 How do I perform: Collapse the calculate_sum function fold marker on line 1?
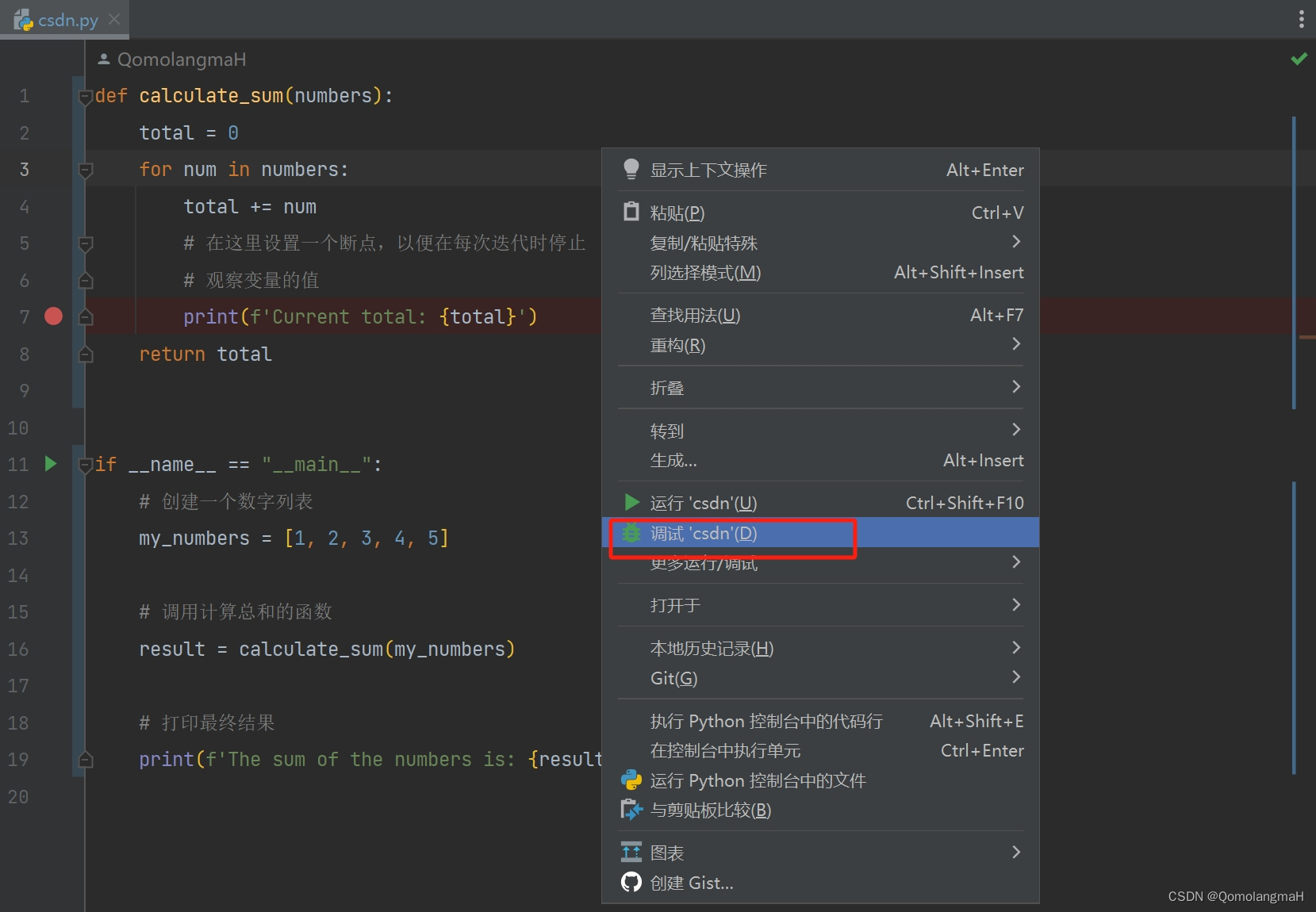(x=86, y=98)
